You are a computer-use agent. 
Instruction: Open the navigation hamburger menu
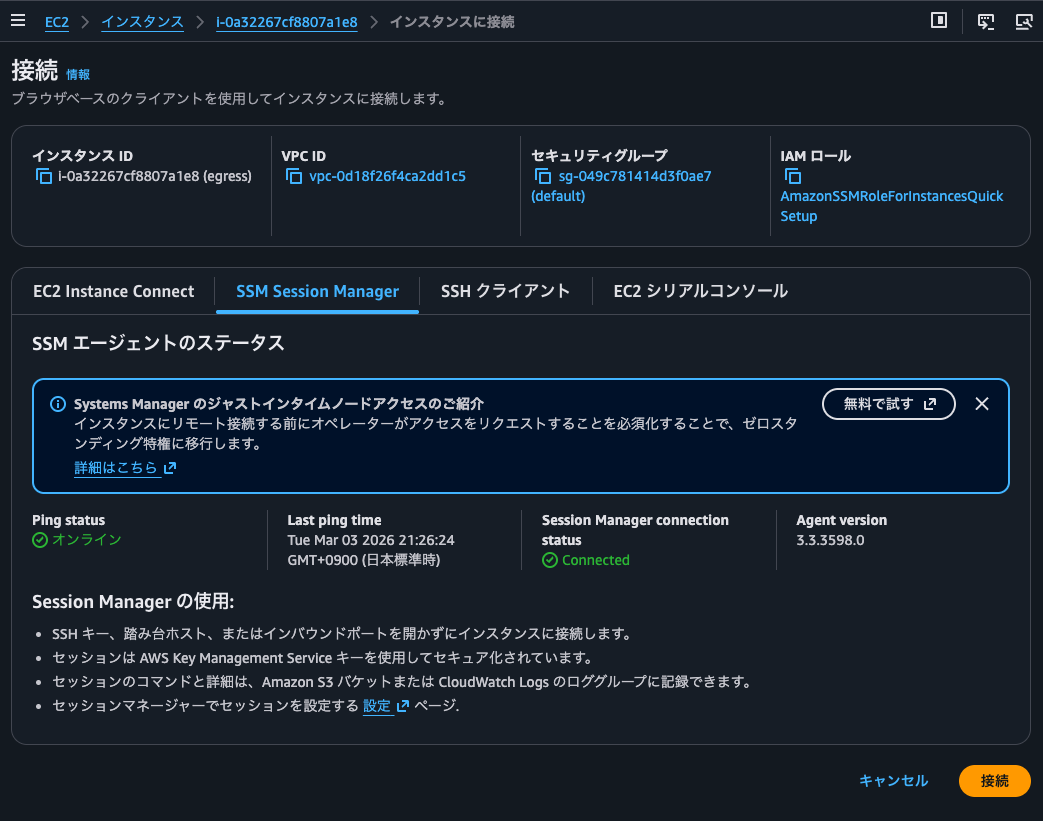(x=18, y=20)
